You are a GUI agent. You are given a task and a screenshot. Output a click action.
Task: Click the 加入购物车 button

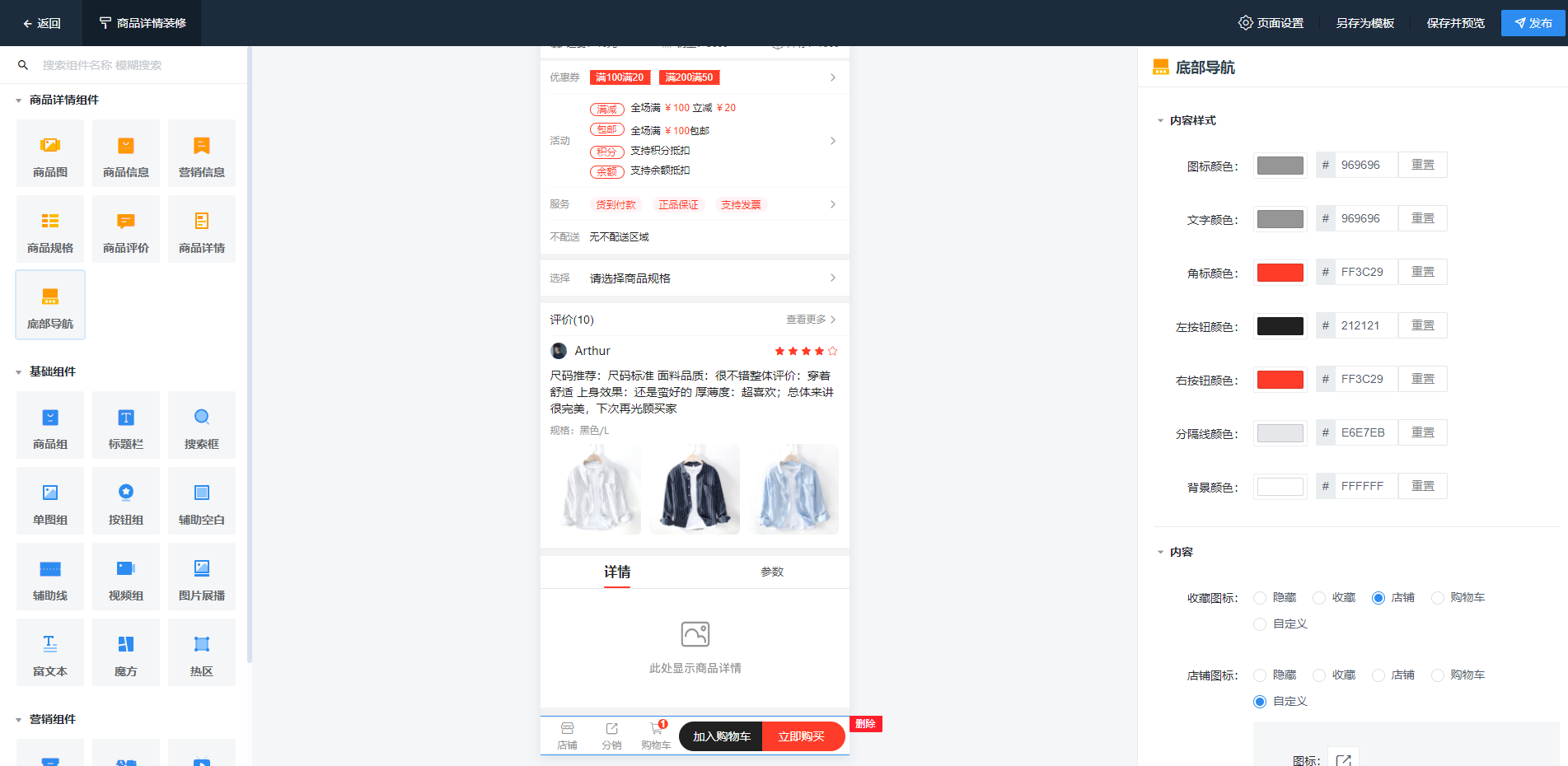pyautogui.click(x=721, y=736)
